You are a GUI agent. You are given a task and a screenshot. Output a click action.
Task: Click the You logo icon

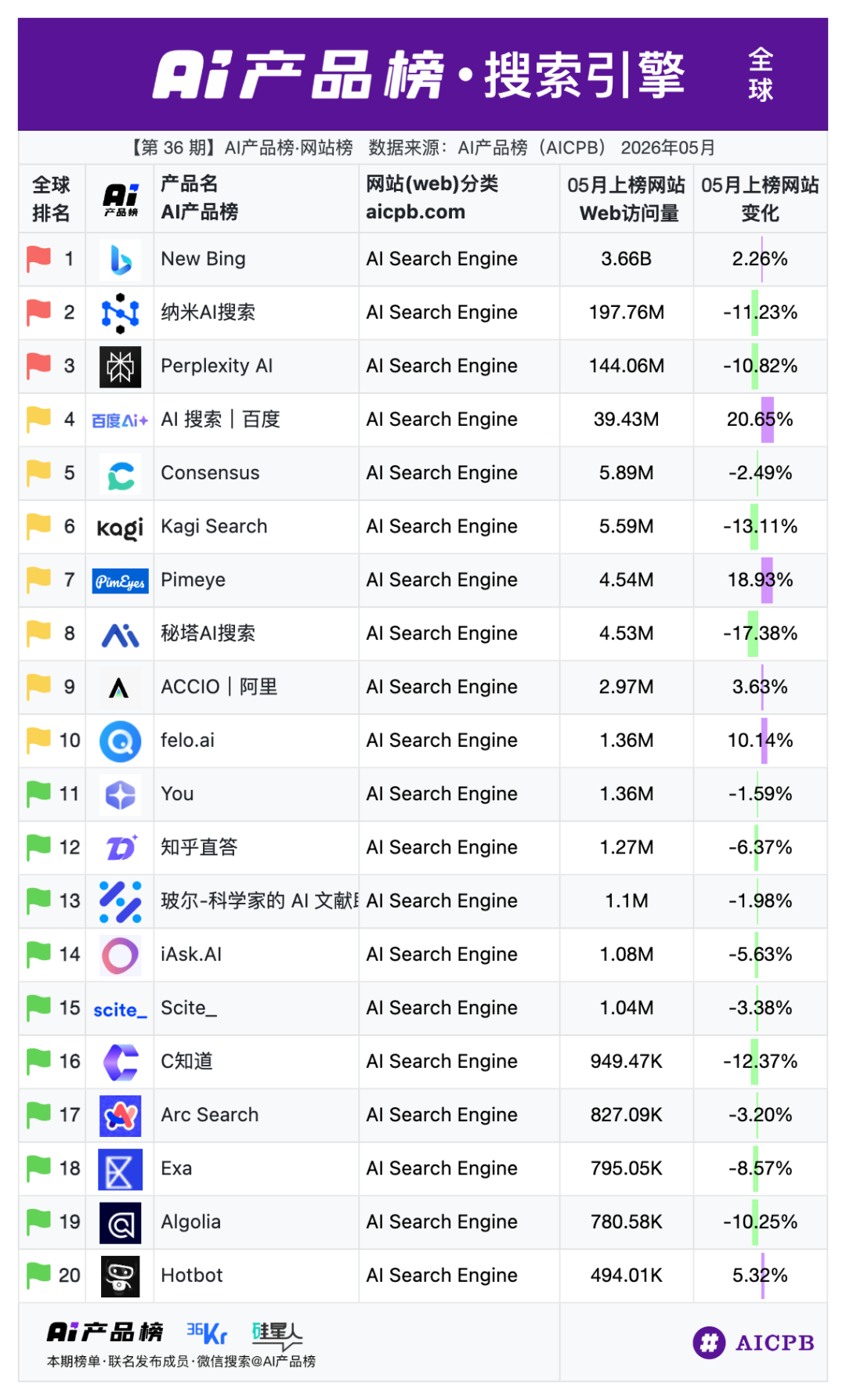[x=121, y=795]
